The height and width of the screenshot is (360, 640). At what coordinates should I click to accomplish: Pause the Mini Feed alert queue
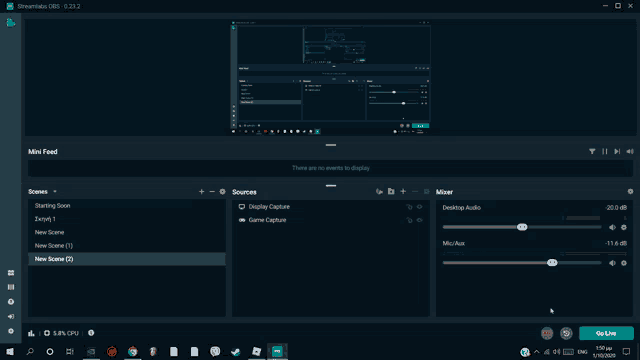(604, 151)
